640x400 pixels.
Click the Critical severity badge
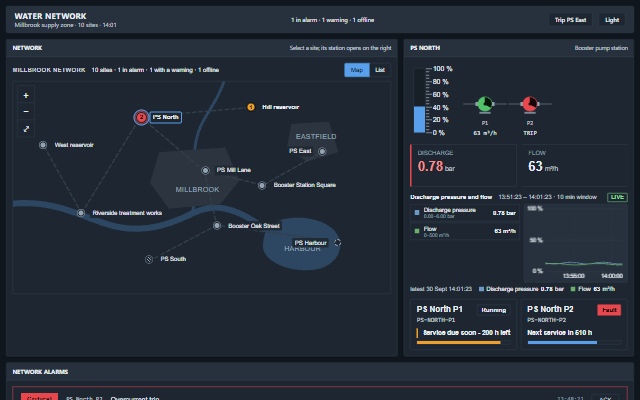39,397
